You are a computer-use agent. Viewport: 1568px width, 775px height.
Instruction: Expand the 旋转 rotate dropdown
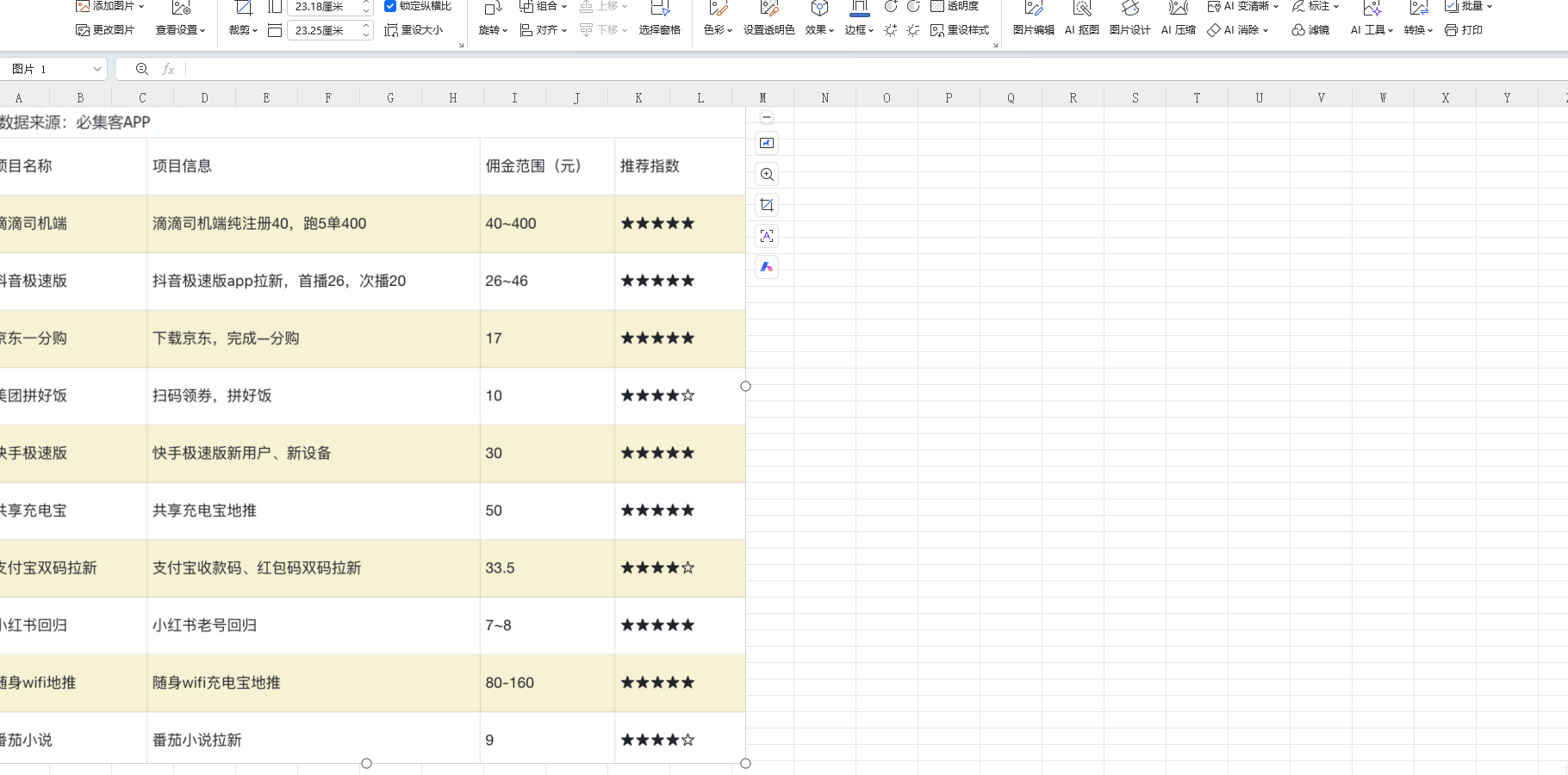(x=494, y=29)
